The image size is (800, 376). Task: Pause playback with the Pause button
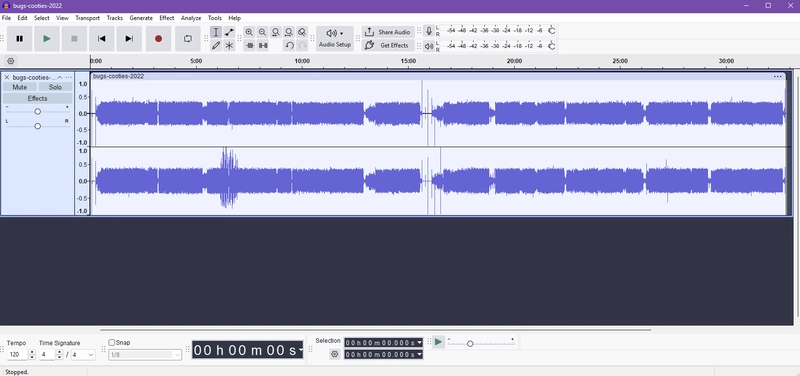[x=19, y=39]
